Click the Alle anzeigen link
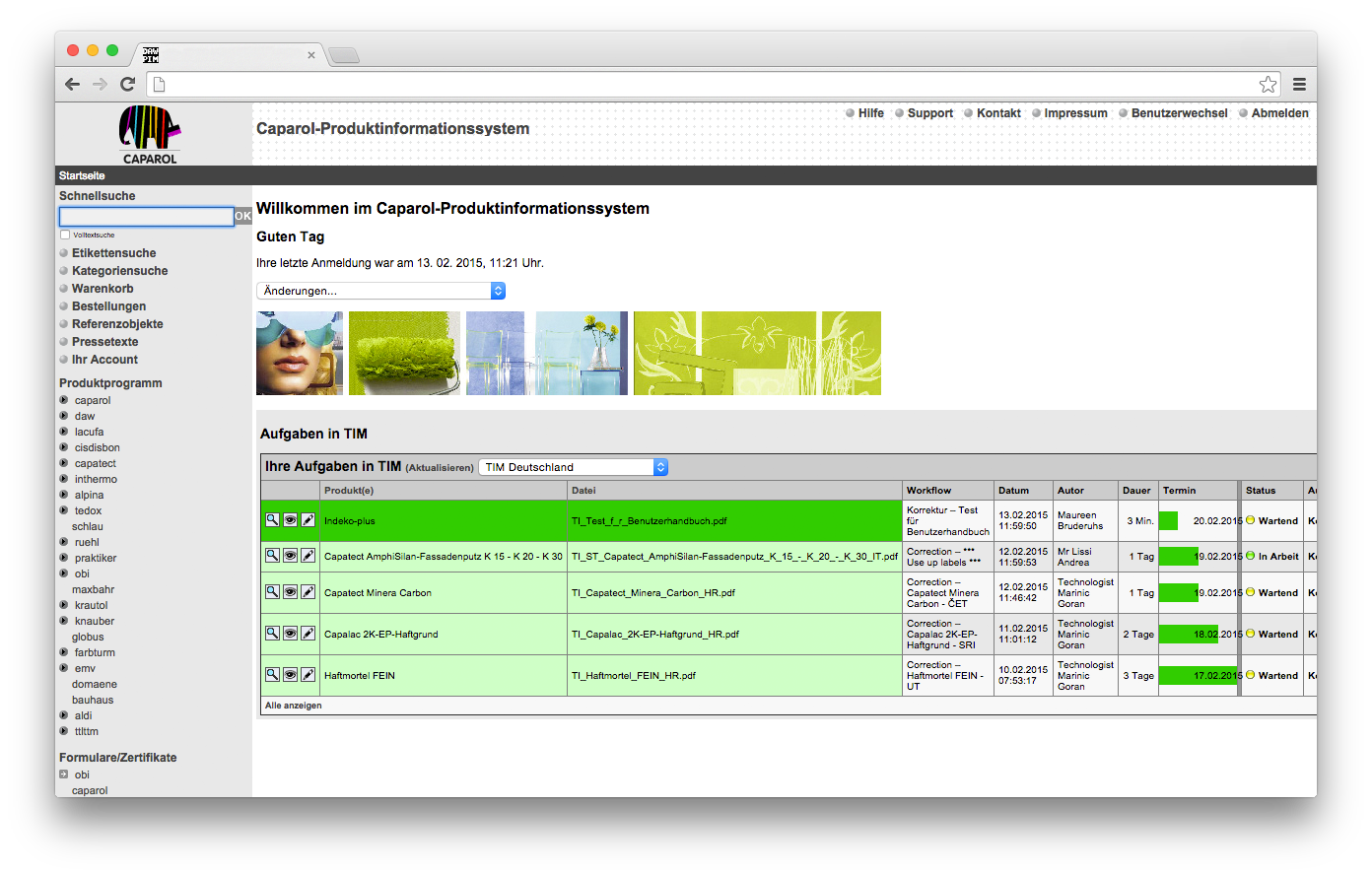Viewport: 1372px width, 876px height. click(x=293, y=706)
